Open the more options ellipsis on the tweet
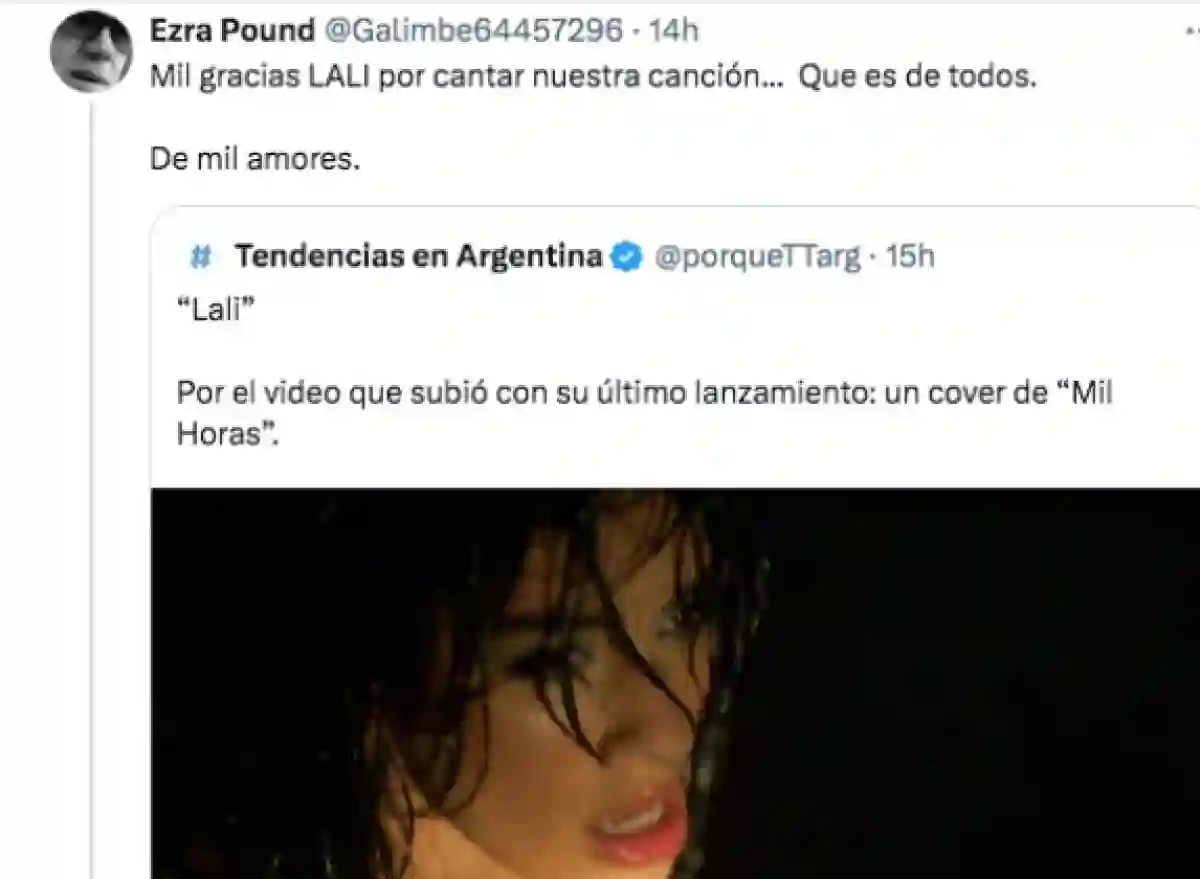The width and height of the screenshot is (1200, 879). tap(1188, 33)
